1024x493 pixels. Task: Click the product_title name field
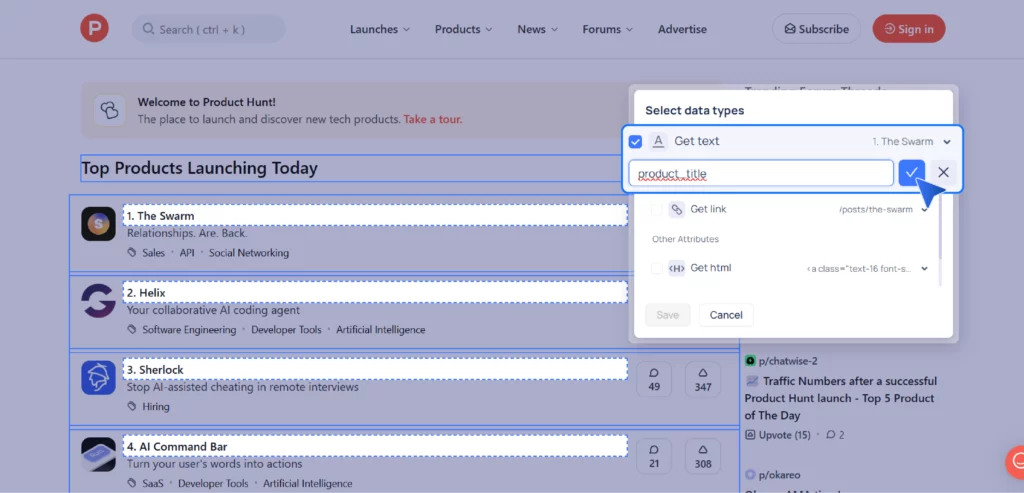(x=761, y=173)
